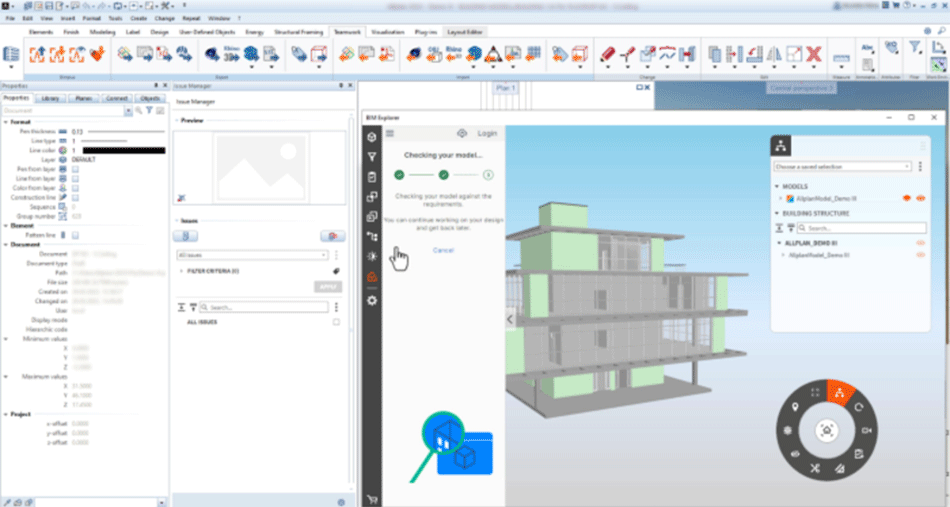950x507 pixels.
Task: Click the Login button in BIM Explorer
Action: point(487,133)
